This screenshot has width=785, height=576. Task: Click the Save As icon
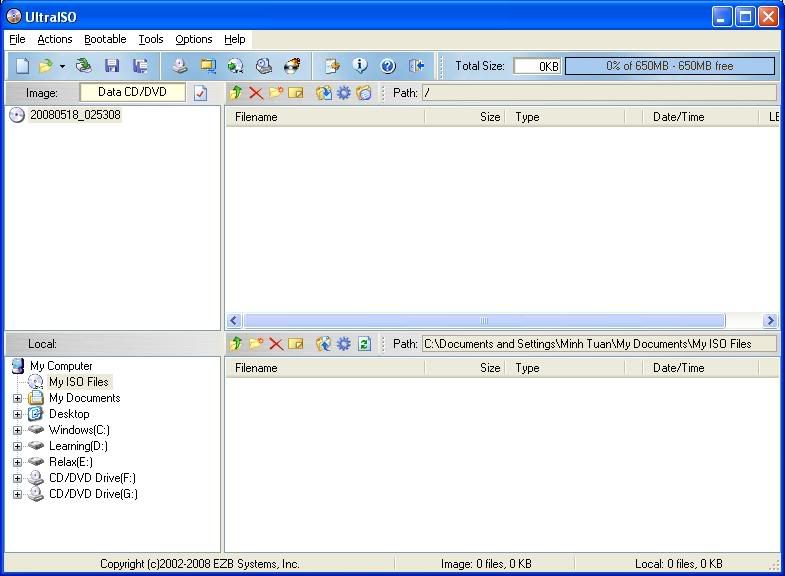pyautogui.click(x=140, y=66)
